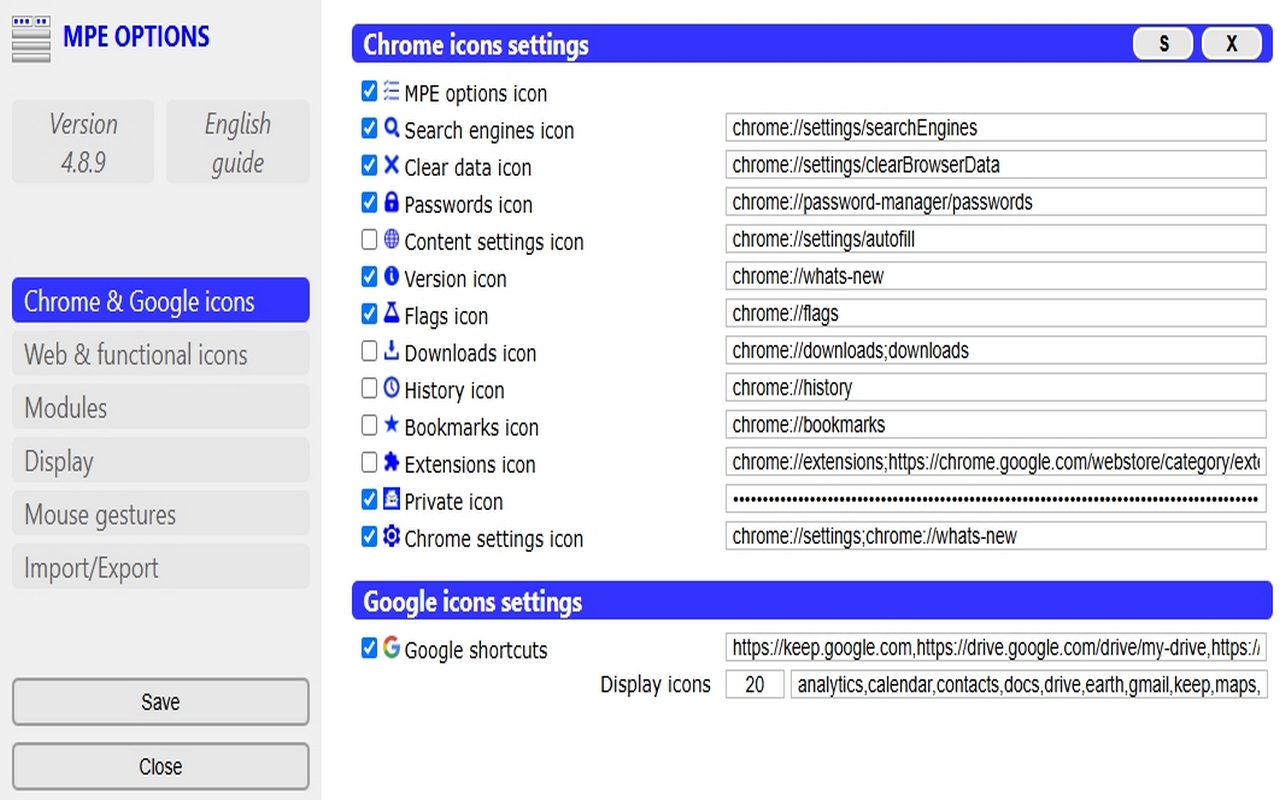Enable the Bookmarks icon checkbox
This screenshot has width=1280, height=800.
coord(369,425)
